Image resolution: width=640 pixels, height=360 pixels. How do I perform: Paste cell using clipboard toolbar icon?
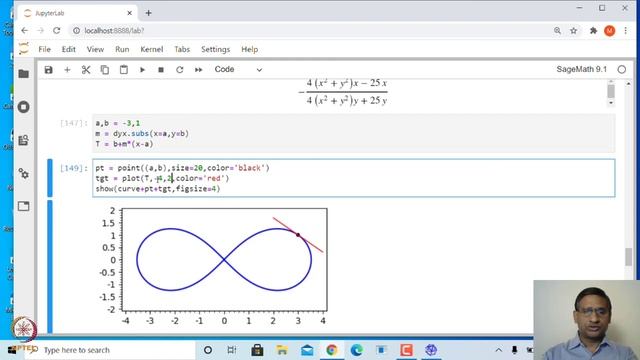pyautogui.click(x=124, y=69)
